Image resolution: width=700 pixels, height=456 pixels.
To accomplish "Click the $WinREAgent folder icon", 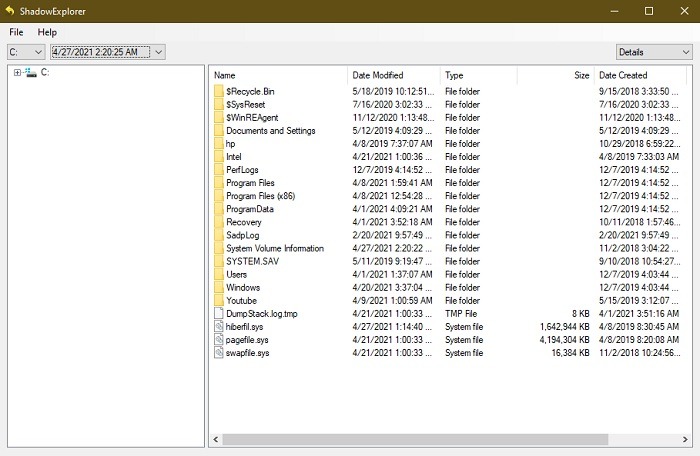I will (219, 117).
